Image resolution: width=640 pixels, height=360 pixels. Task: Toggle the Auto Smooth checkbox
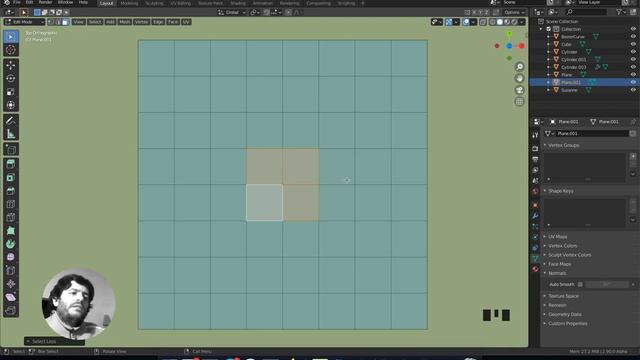pos(580,284)
